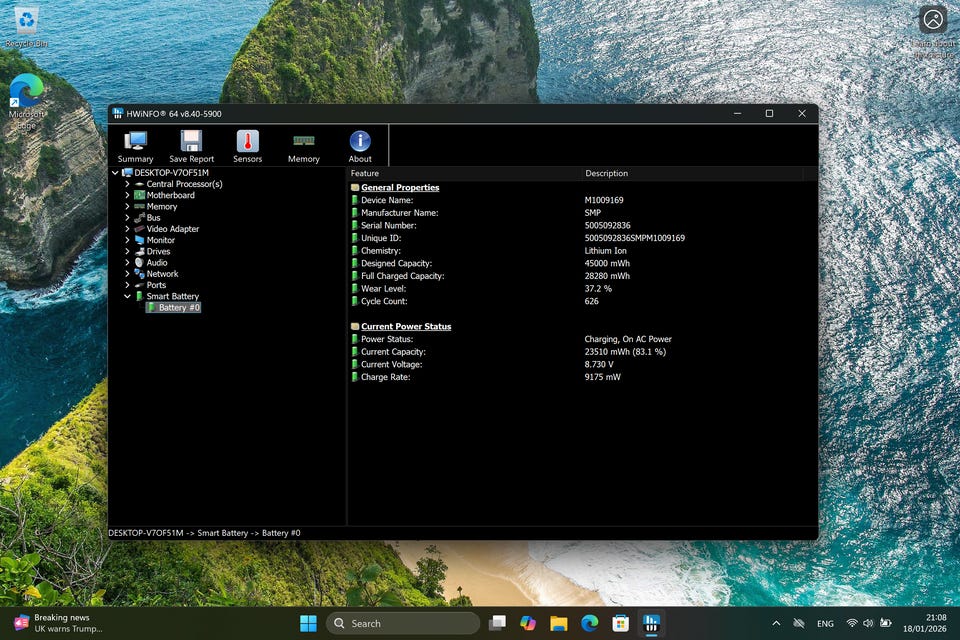Click the taskbar Search box
Image resolution: width=960 pixels, height=640 pixels.
[x=400, y=623]
